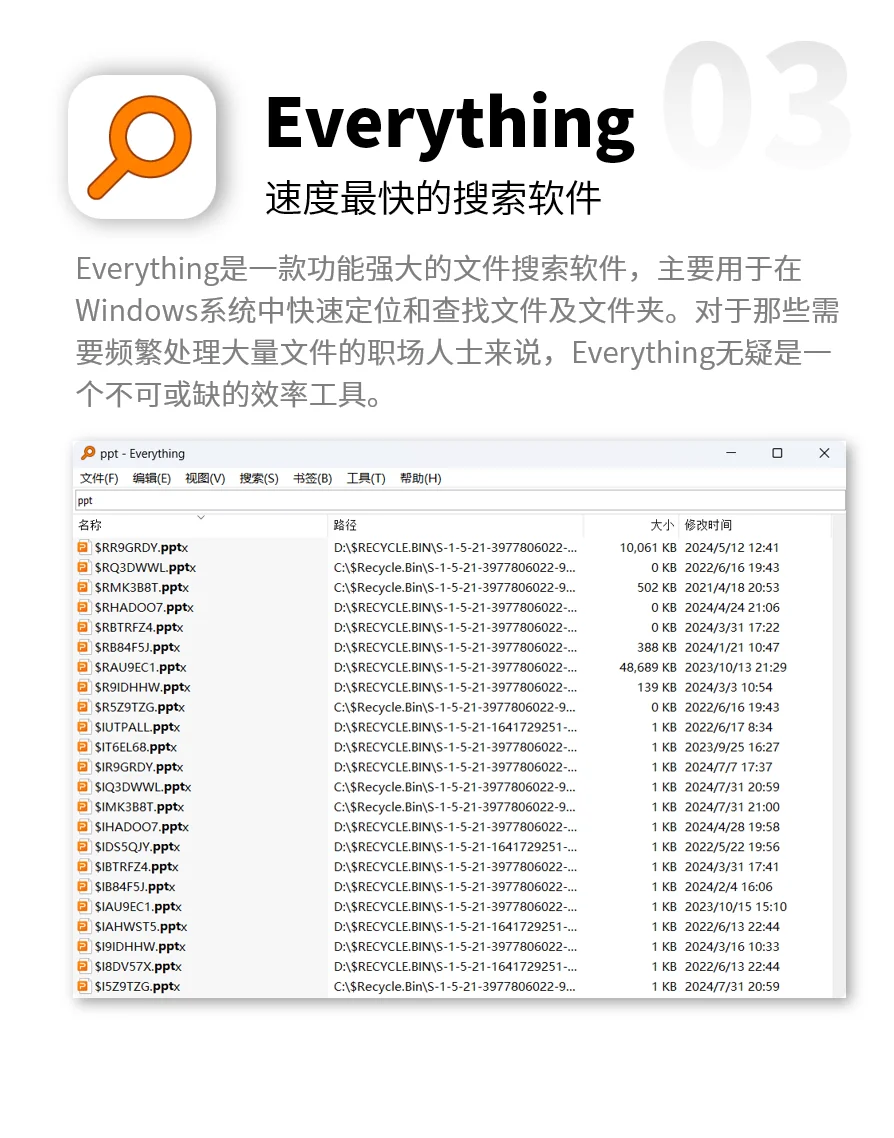
Task: Click the 路径 column header
Action: tap(343, 525)
